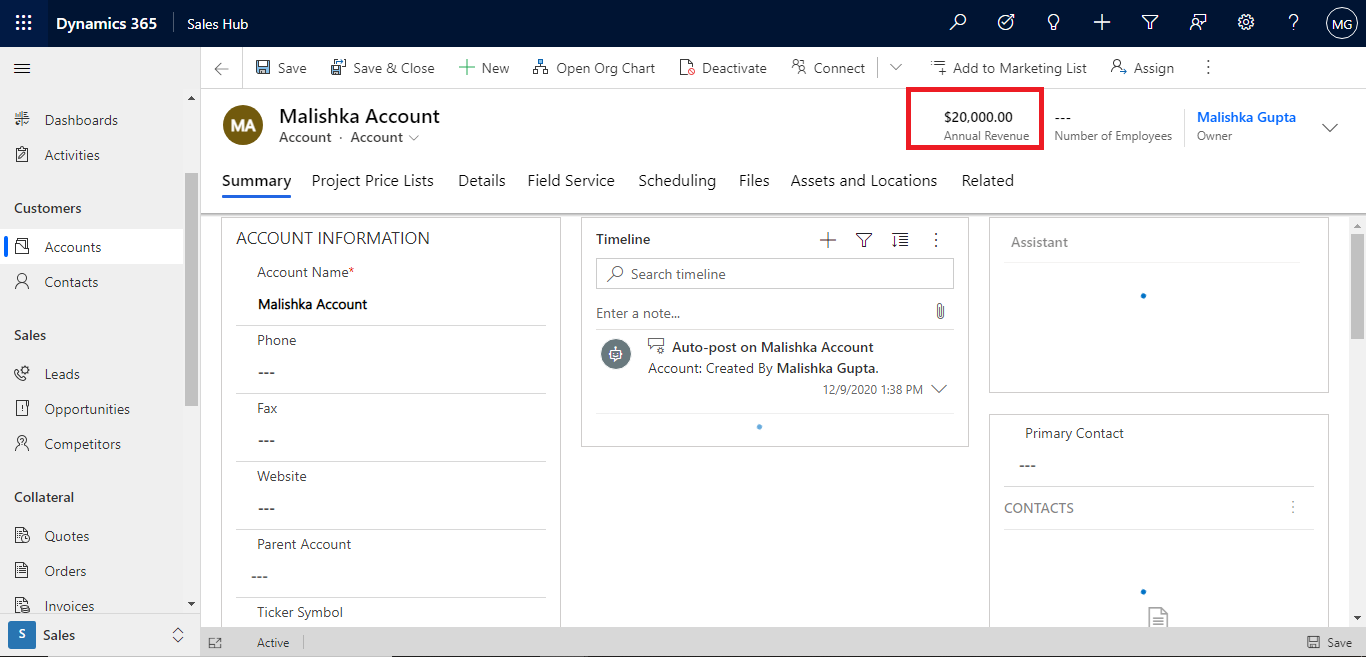
Task: Expand the Sales area switcher at sidebar bottom
Action: (x=177, y=635)
